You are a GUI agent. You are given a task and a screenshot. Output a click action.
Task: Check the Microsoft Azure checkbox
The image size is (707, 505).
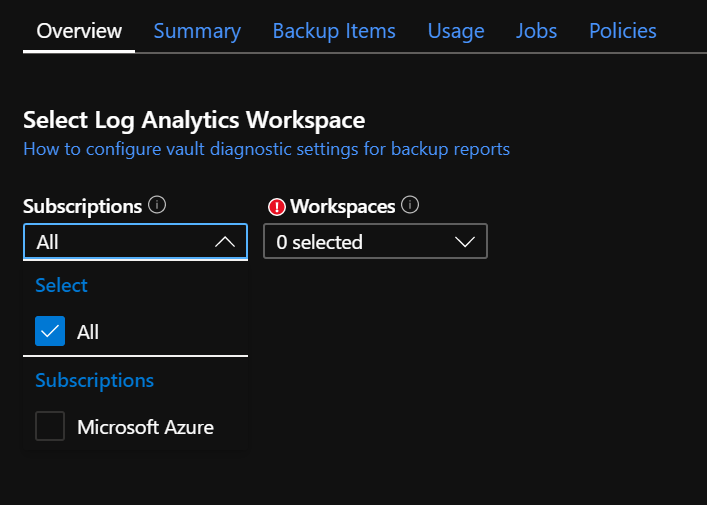50,427
